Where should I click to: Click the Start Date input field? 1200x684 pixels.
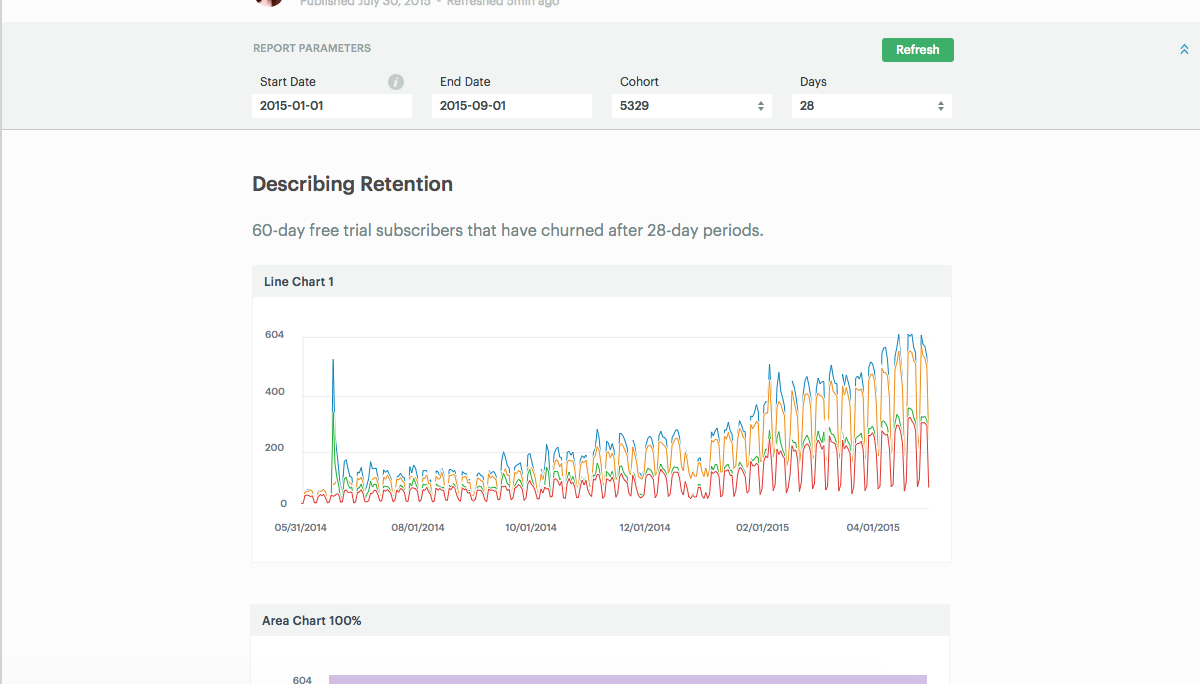(x=331, y=106)
